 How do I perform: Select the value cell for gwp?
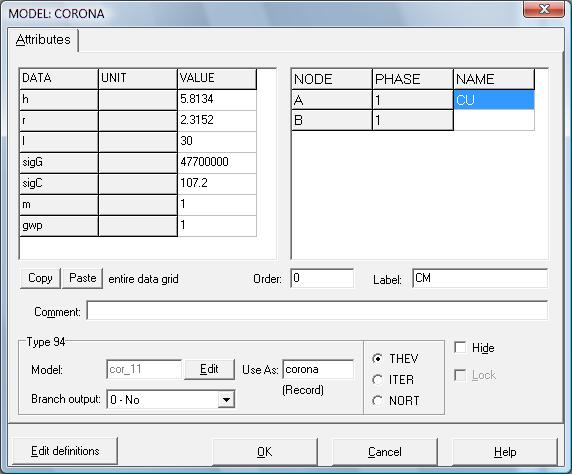coord(217,226)
